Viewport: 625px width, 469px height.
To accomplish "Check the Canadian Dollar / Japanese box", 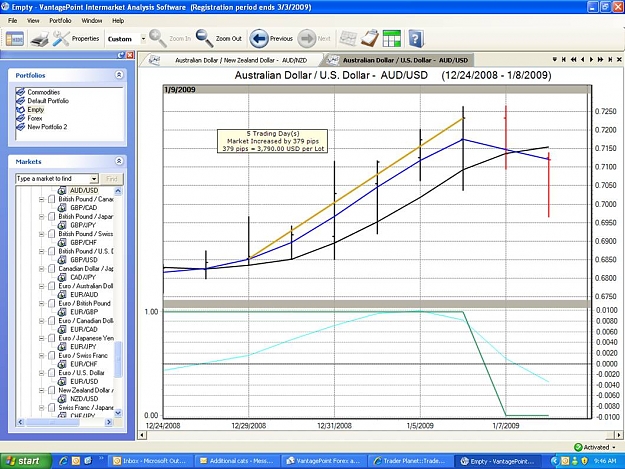I will (x=51, y=269).
